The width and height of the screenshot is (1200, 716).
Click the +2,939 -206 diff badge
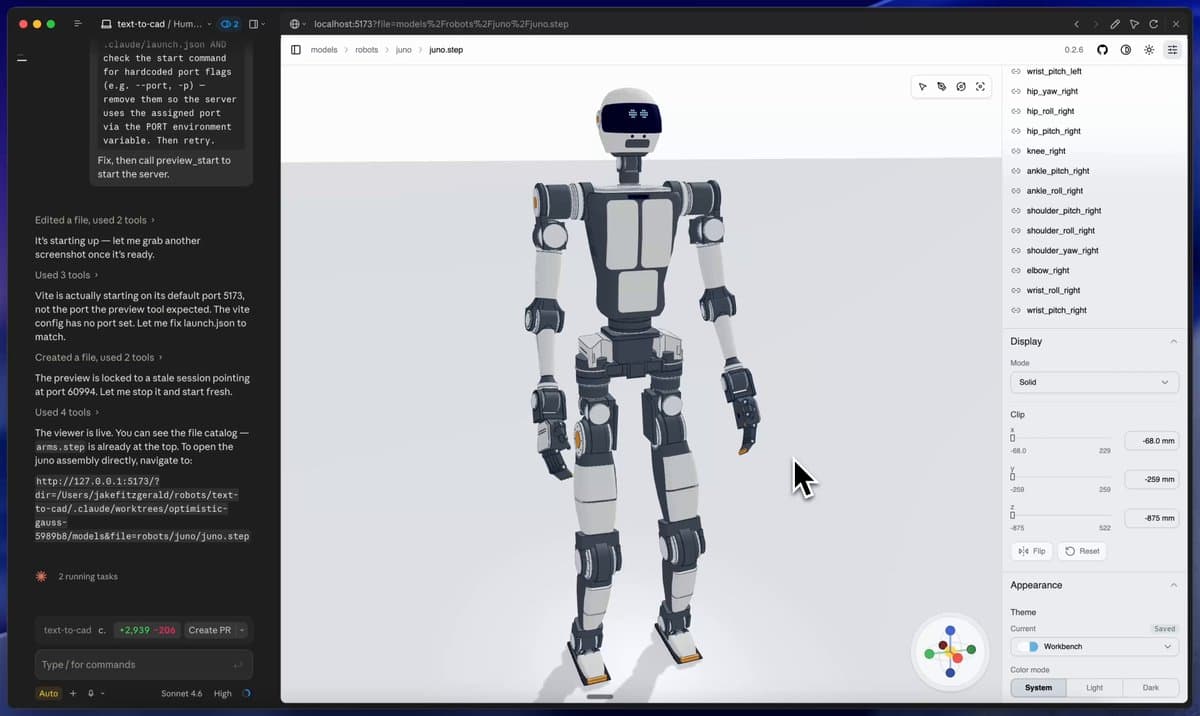[147, 630]
